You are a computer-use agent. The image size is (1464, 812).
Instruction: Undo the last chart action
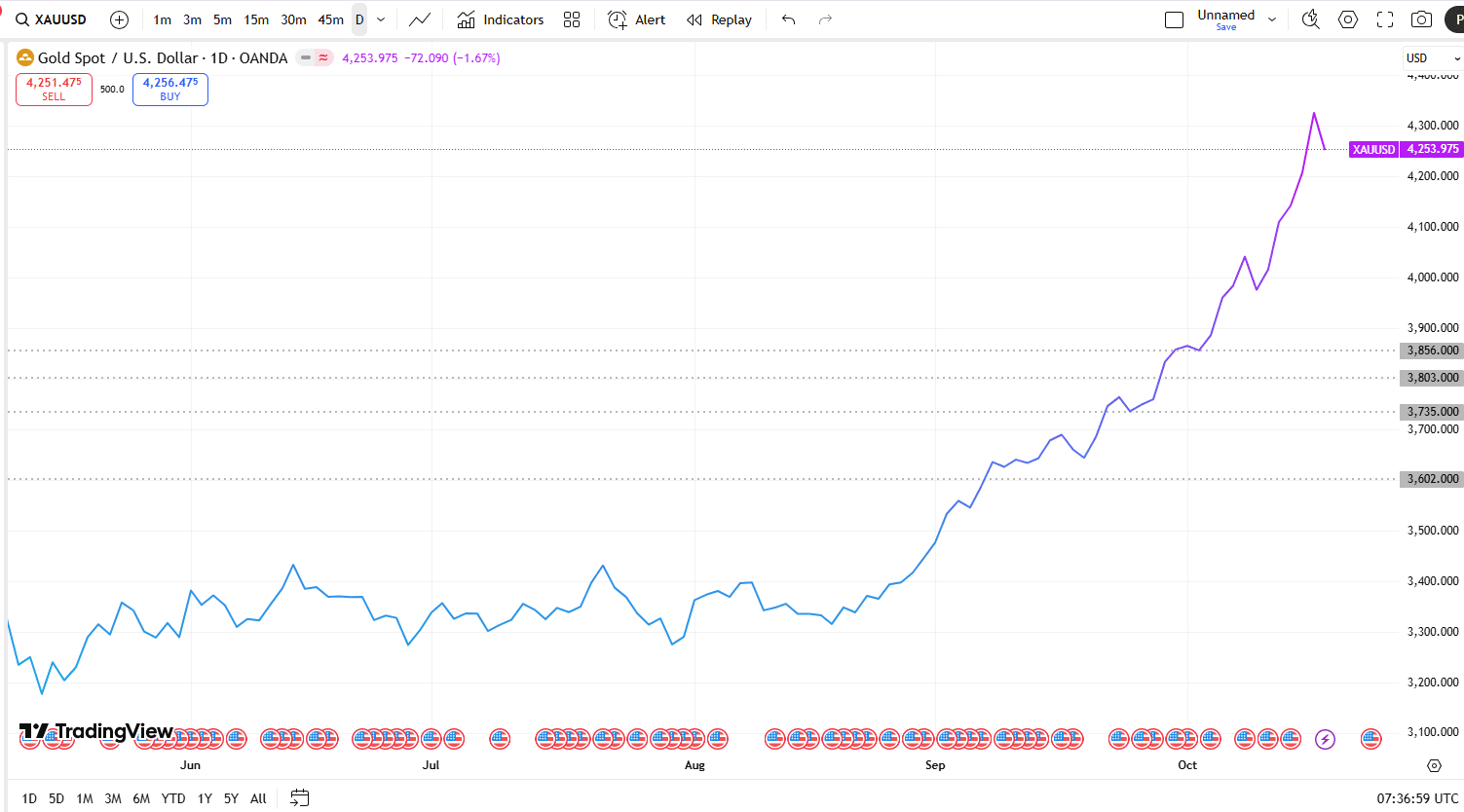[x=789, y=19]
